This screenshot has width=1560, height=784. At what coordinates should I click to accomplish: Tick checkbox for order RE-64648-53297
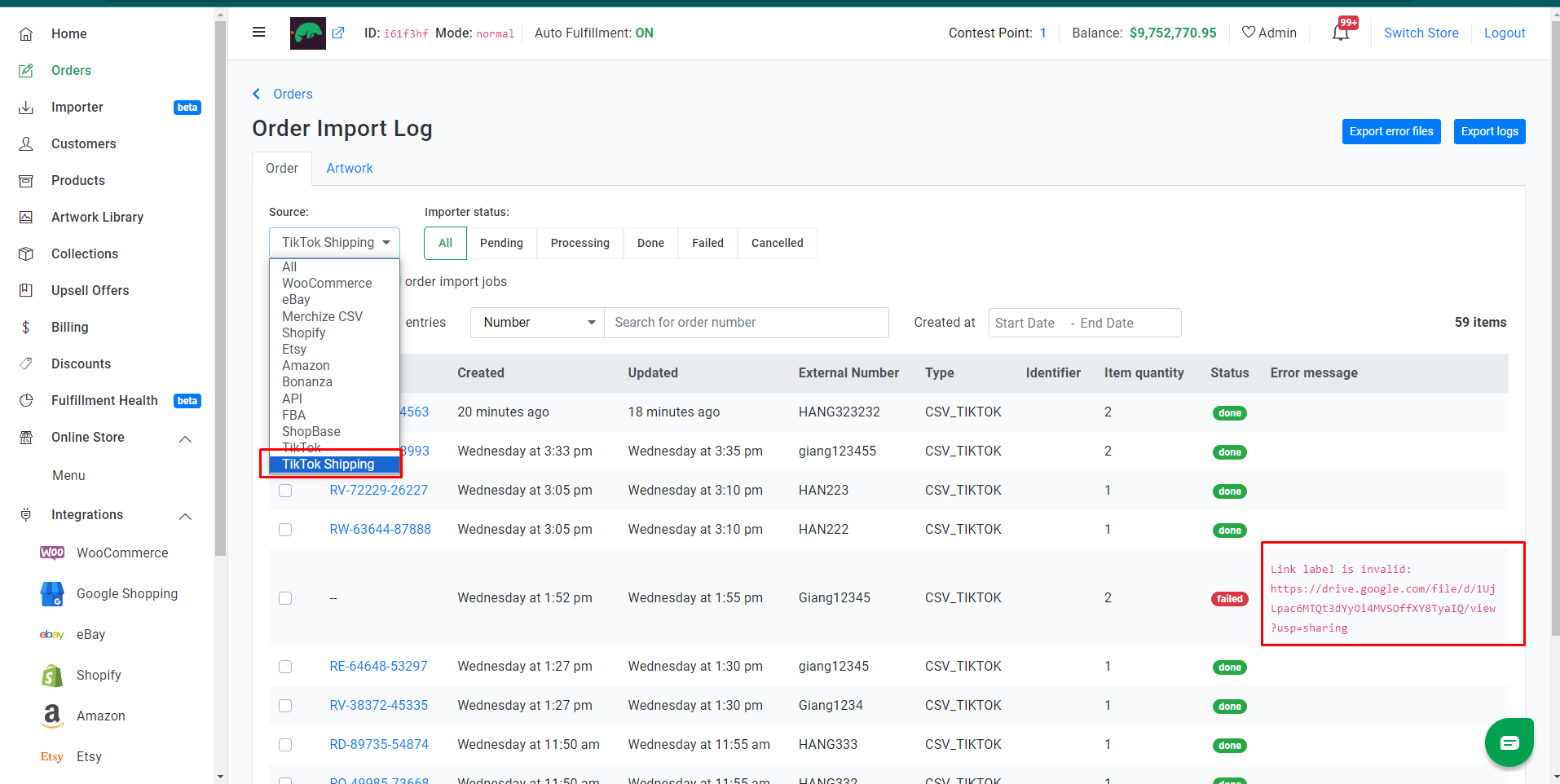tap(285, 667)
